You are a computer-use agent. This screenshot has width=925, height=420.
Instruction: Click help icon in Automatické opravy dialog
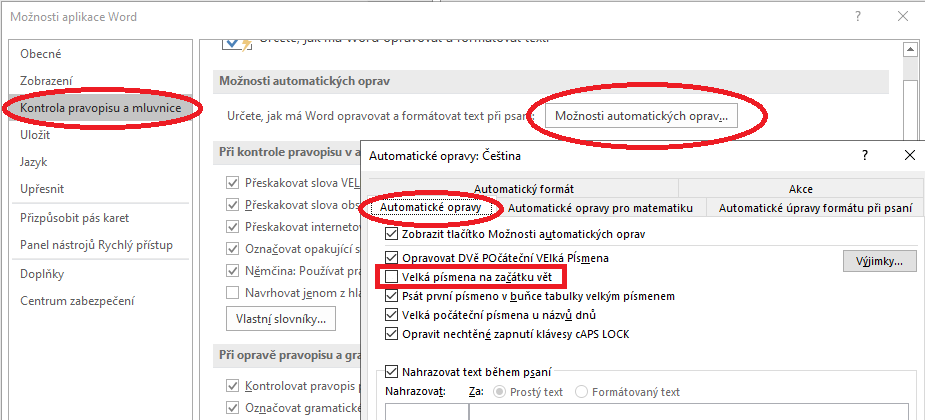[865, 156]
